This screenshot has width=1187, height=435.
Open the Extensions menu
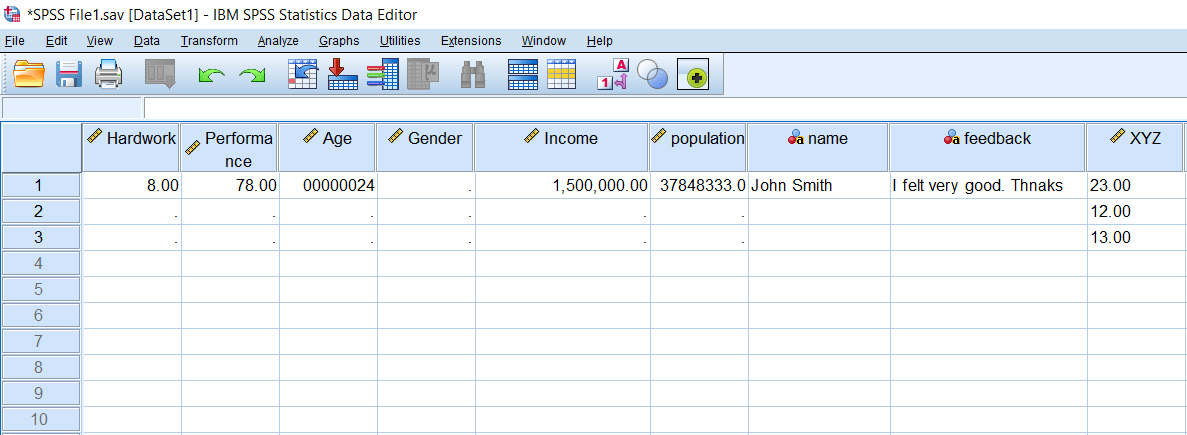point(471,41)
